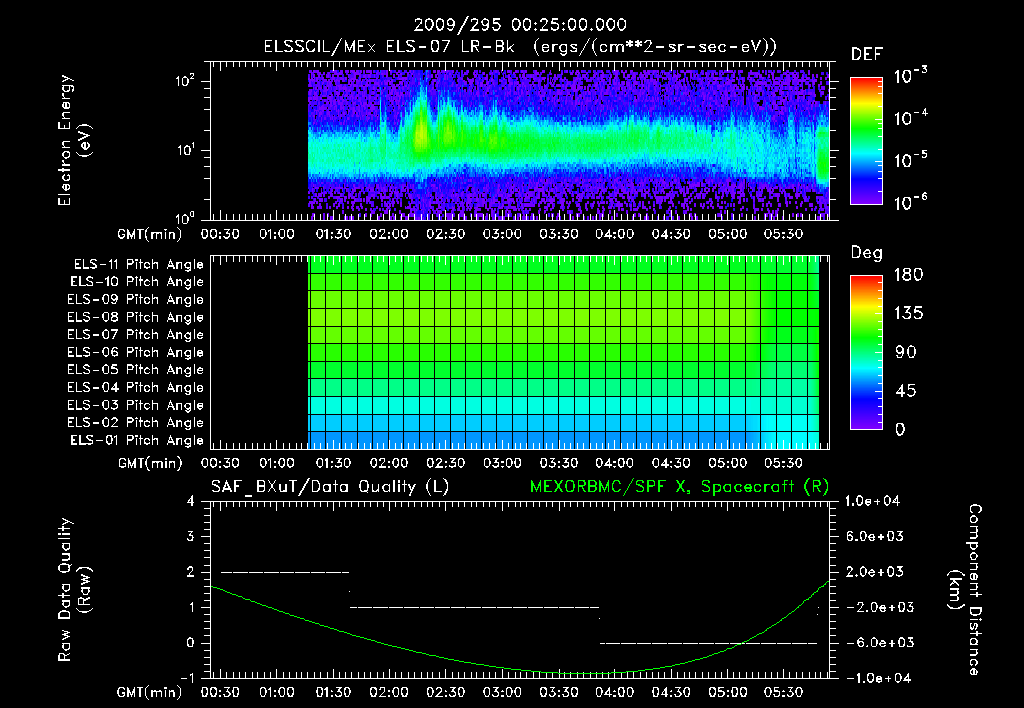The image size is (1024, 708).
Task: Click the Deg label above the pitch angle color bar
Action: tap(867, 253)
